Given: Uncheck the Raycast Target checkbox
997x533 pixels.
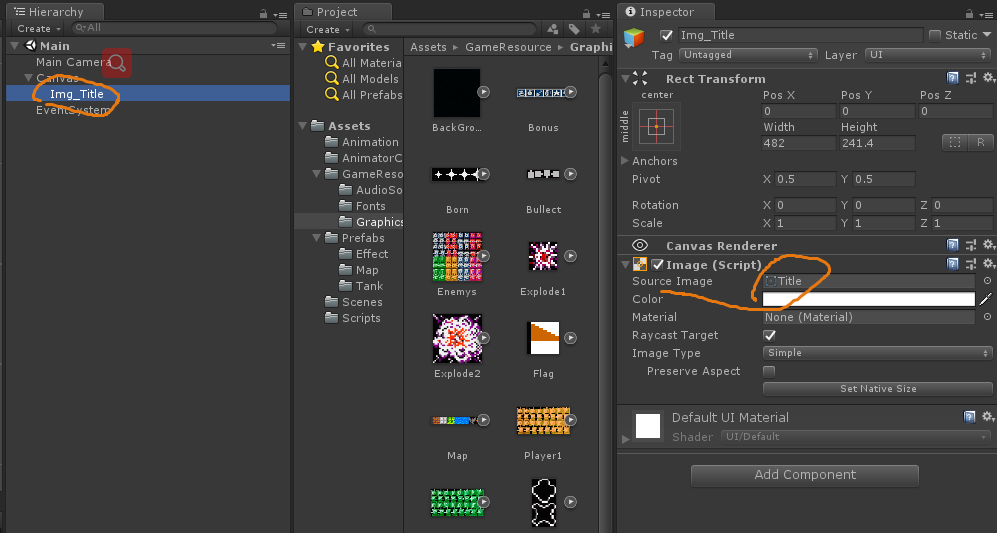Looking at the screenshot, I should tap(769, 335).
